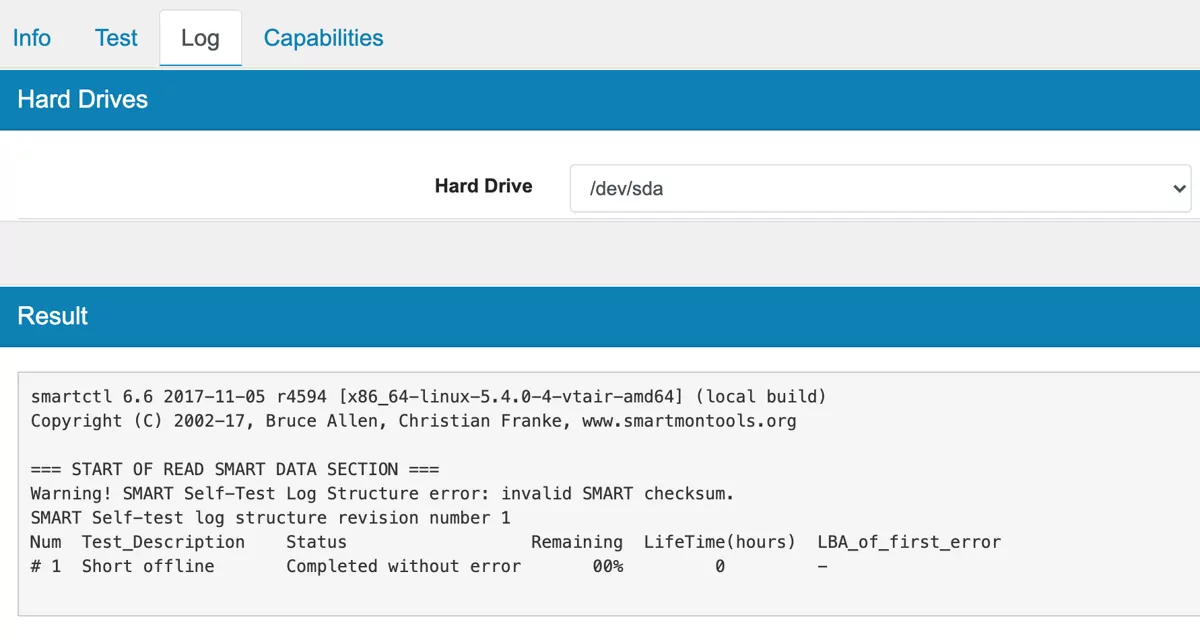Switch to the Info tab
1200x638 pixels.
(x=32, y=38)
